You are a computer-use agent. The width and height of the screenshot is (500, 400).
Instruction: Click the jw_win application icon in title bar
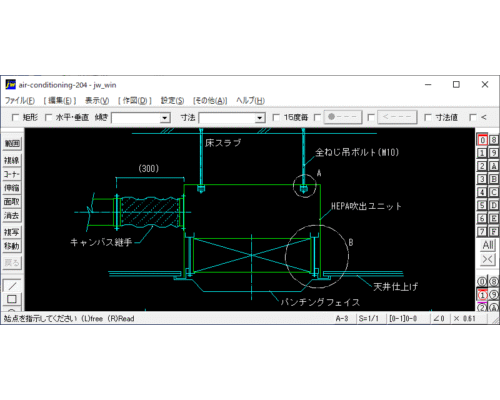11,85
